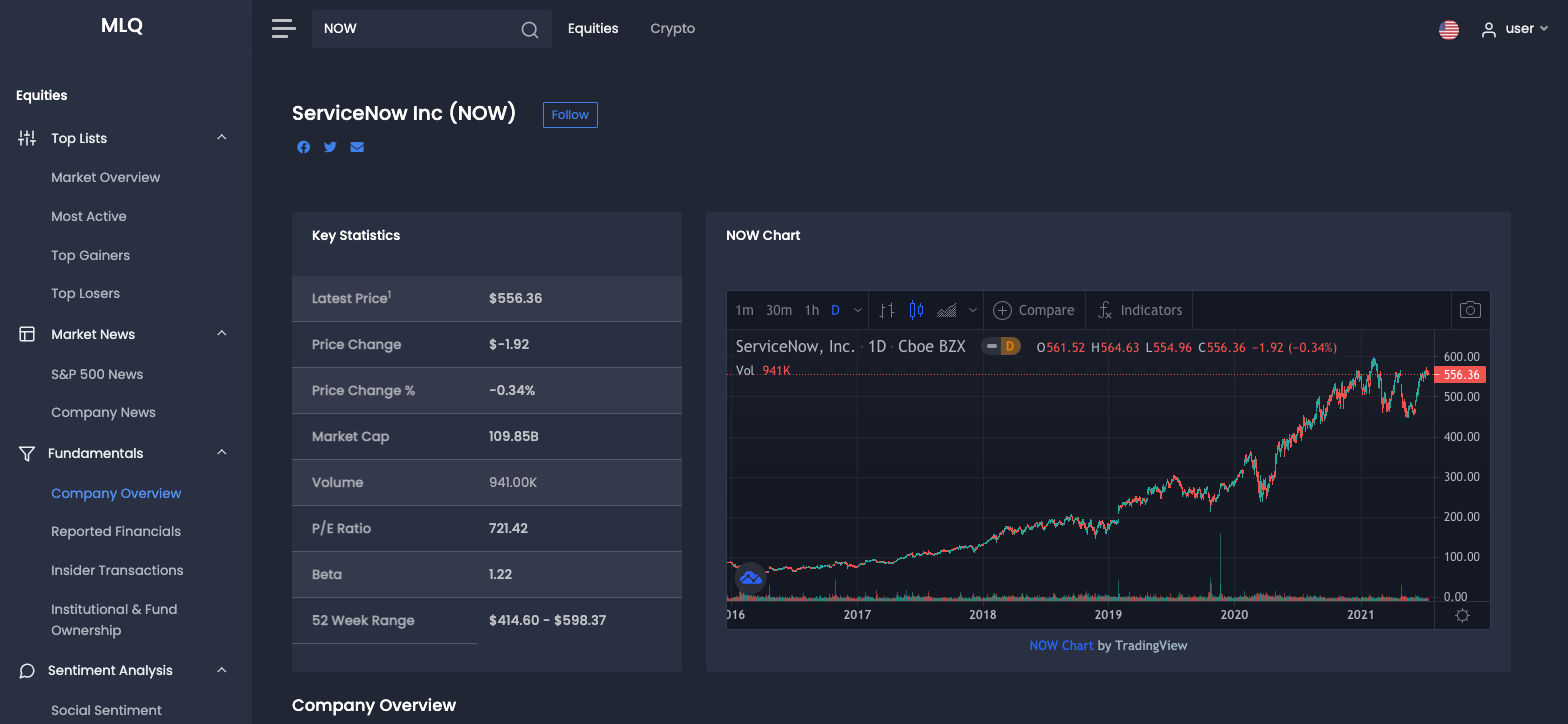Click the ServiceNow, Inc. chart symbol title

[795, 346]
